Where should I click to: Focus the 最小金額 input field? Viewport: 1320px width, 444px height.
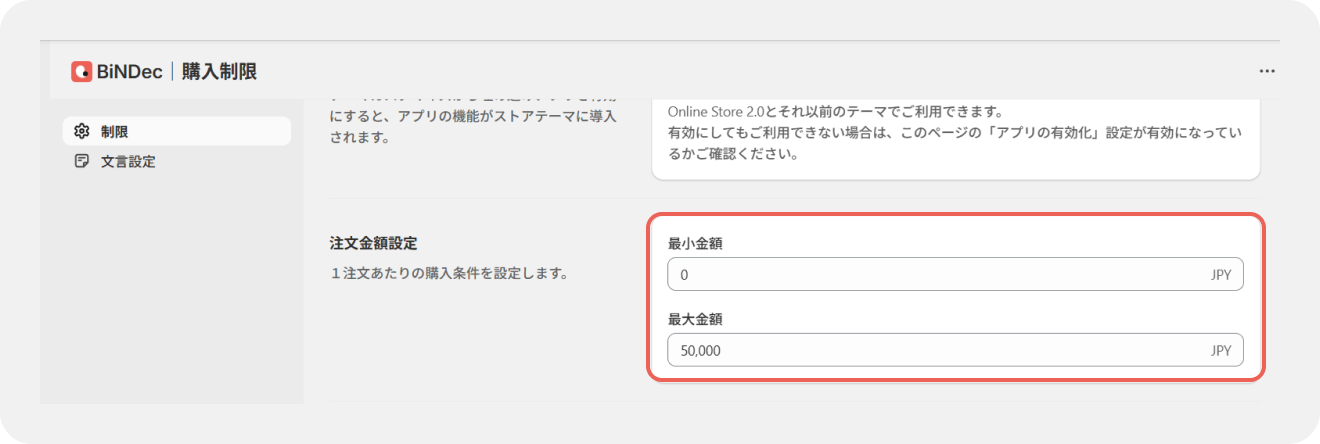(955, 274)
